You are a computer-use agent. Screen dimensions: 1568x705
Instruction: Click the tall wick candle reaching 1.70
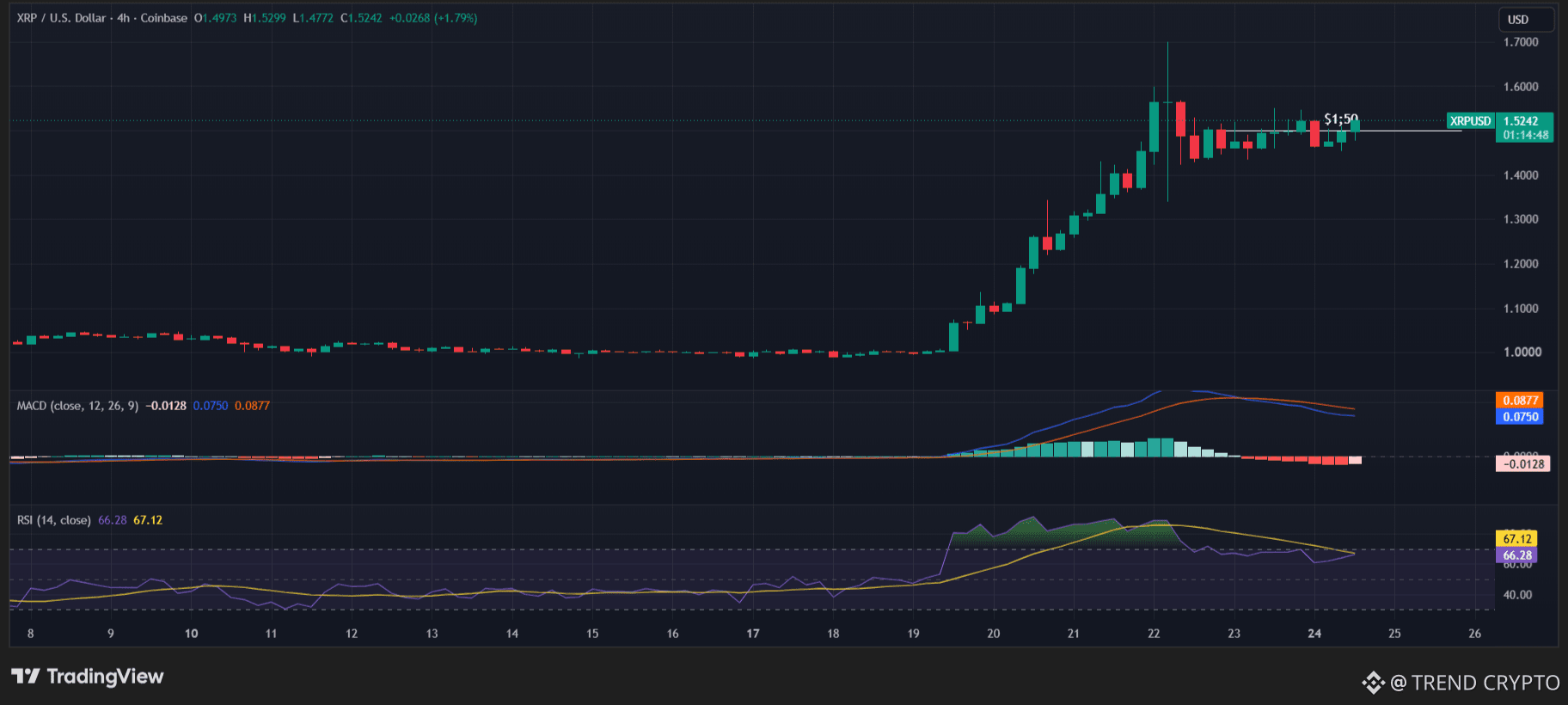point(1167,121)
